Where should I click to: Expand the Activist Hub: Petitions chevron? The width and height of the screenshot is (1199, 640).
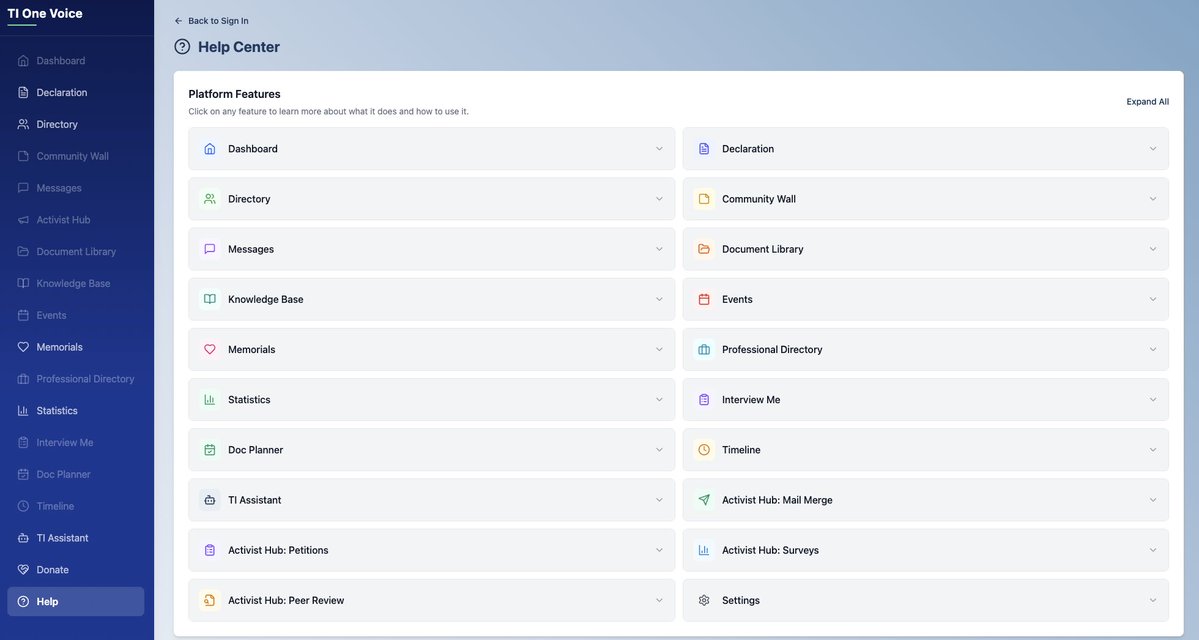pos(659,551)
